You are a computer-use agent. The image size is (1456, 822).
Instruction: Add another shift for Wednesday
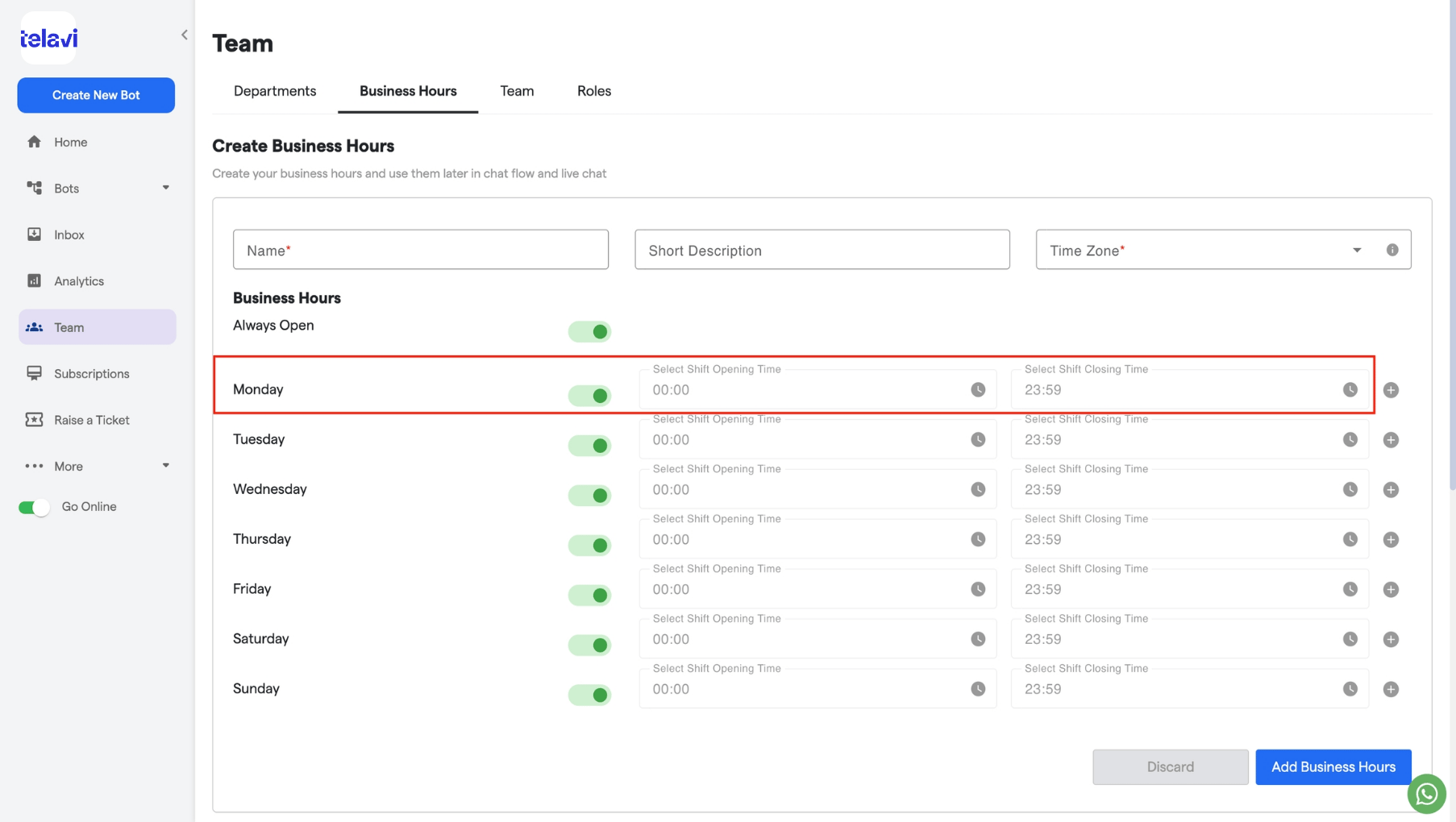click(x=1391, y=490)
